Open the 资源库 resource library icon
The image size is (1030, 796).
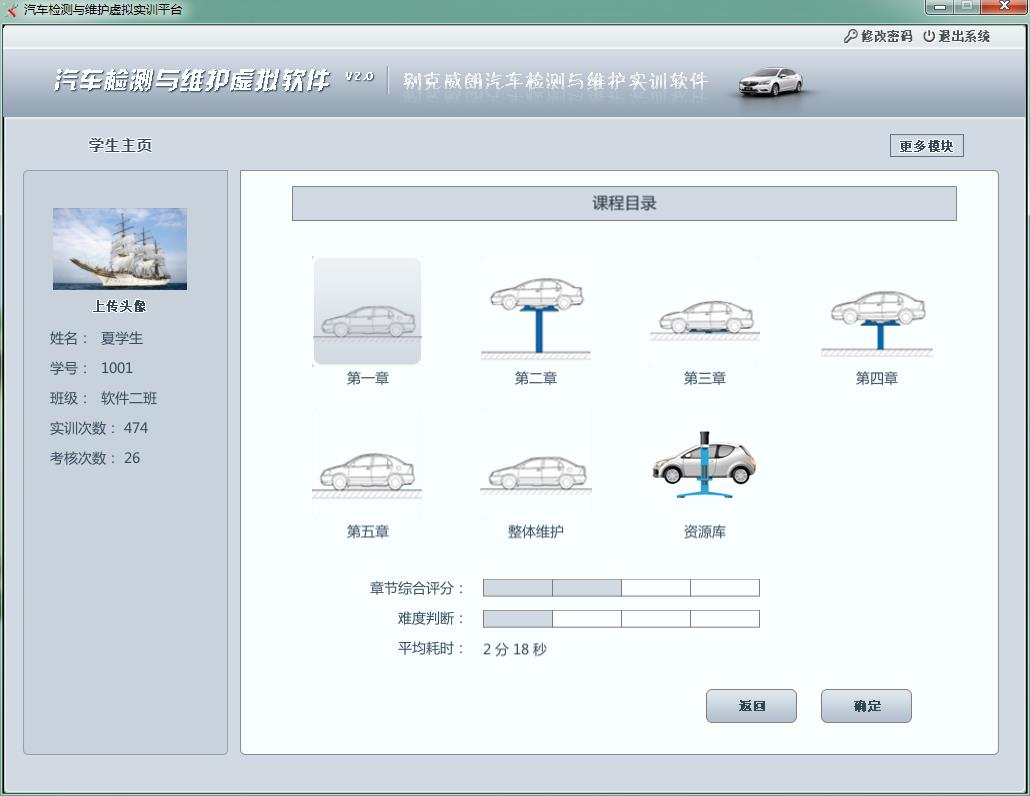(x=704, y=464)
